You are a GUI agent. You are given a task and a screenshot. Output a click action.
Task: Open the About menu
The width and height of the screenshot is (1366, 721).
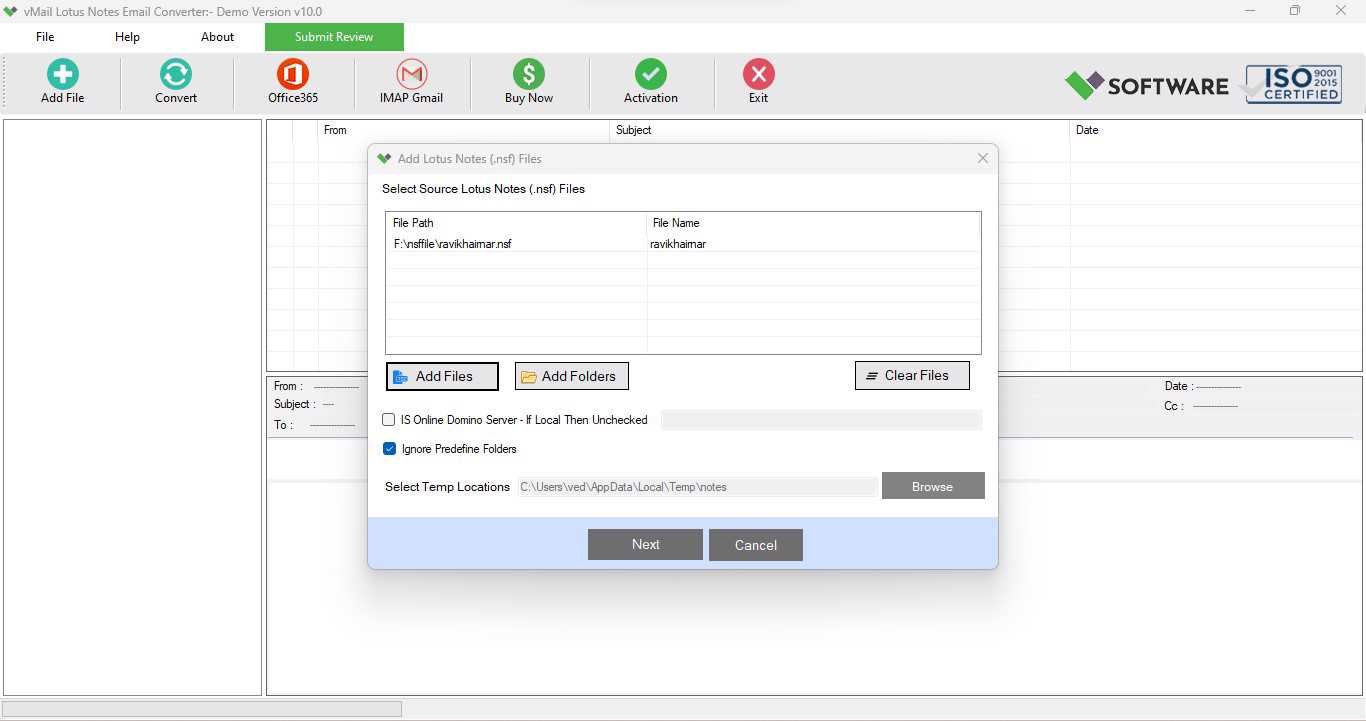[x=217, y=37]
